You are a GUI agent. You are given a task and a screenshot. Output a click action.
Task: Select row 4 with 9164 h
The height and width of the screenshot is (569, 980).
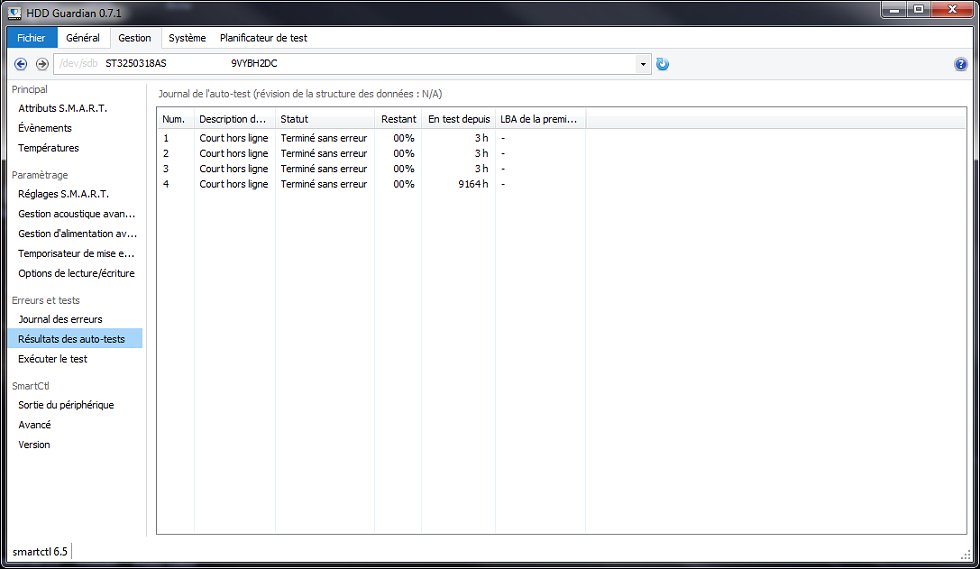(371, 184)
